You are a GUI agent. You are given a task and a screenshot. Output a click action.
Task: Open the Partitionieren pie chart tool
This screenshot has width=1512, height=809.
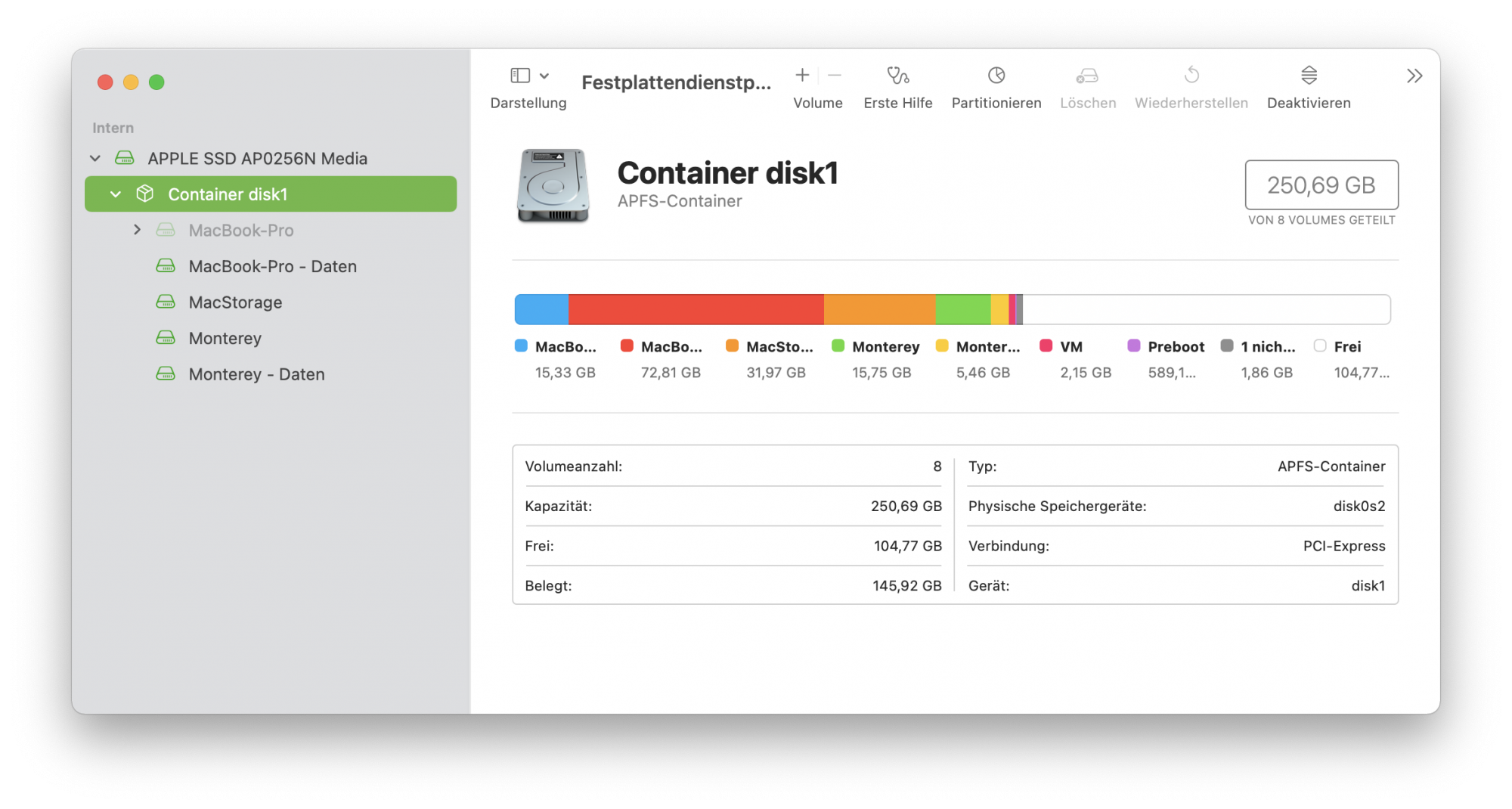coord(996,75)
